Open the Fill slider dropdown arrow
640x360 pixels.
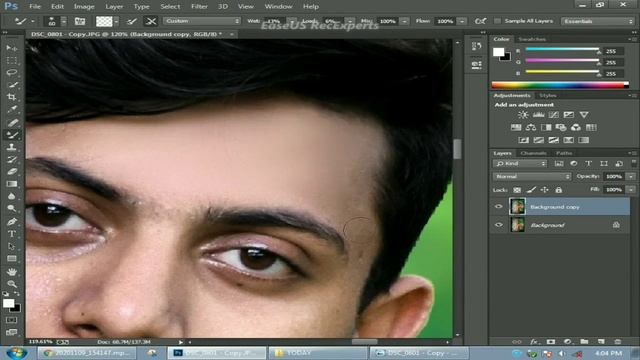click(631, 189)
